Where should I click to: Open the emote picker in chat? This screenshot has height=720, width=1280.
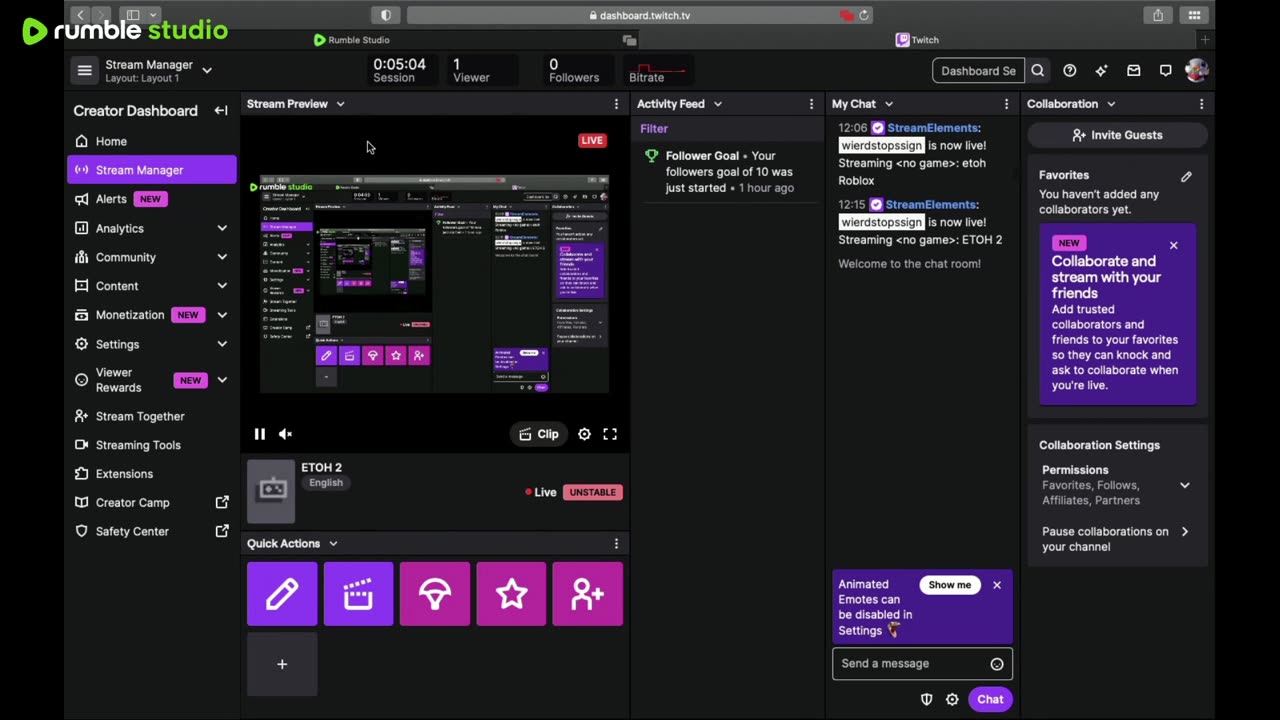pos(997,664)
